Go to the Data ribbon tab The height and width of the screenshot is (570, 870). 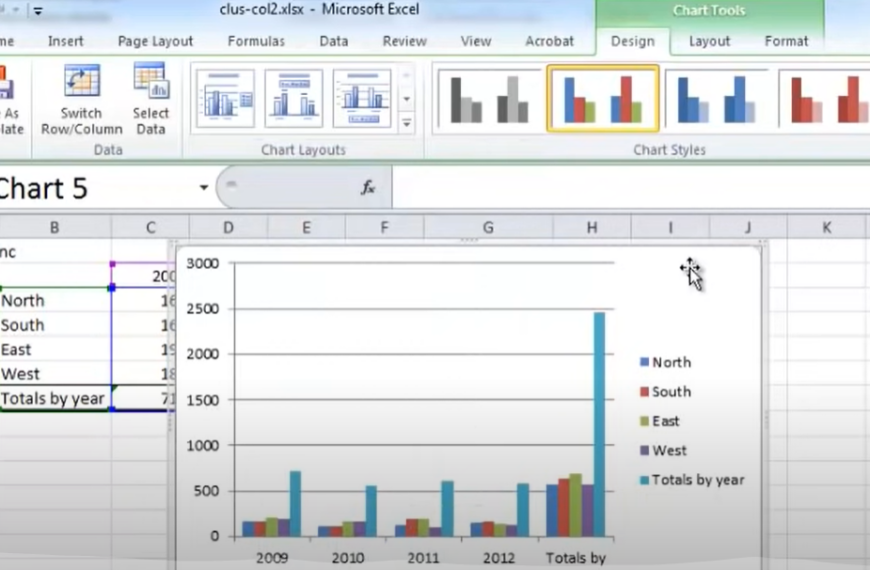click(333, 41)
